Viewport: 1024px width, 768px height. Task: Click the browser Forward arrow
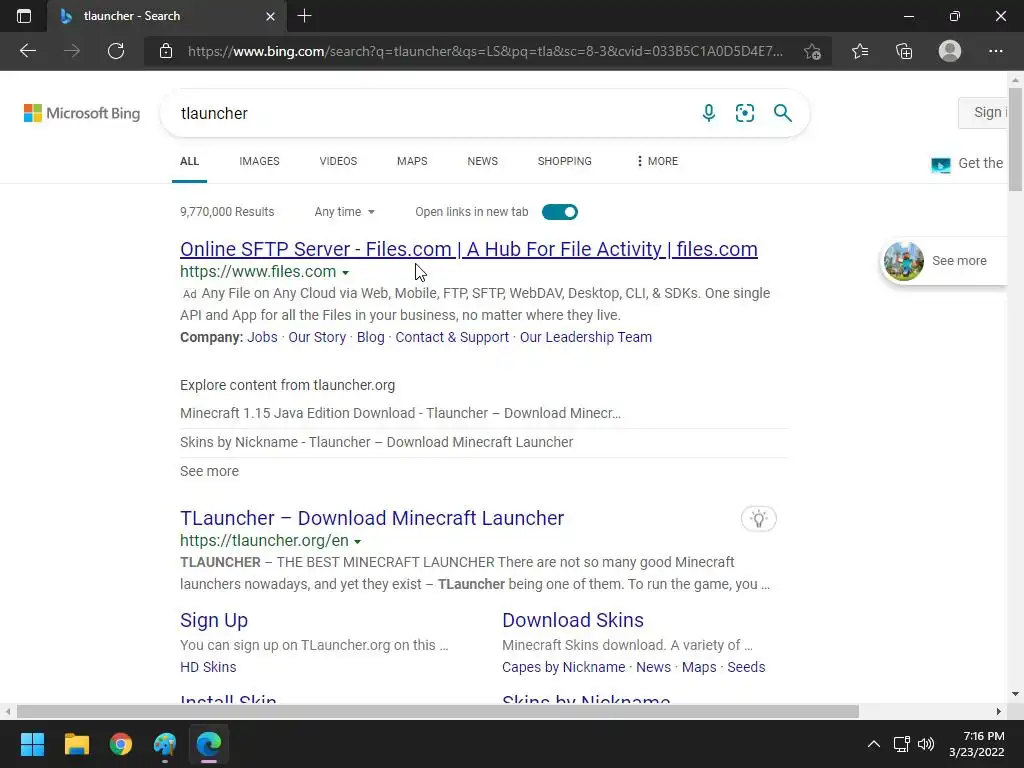point(72,51)
